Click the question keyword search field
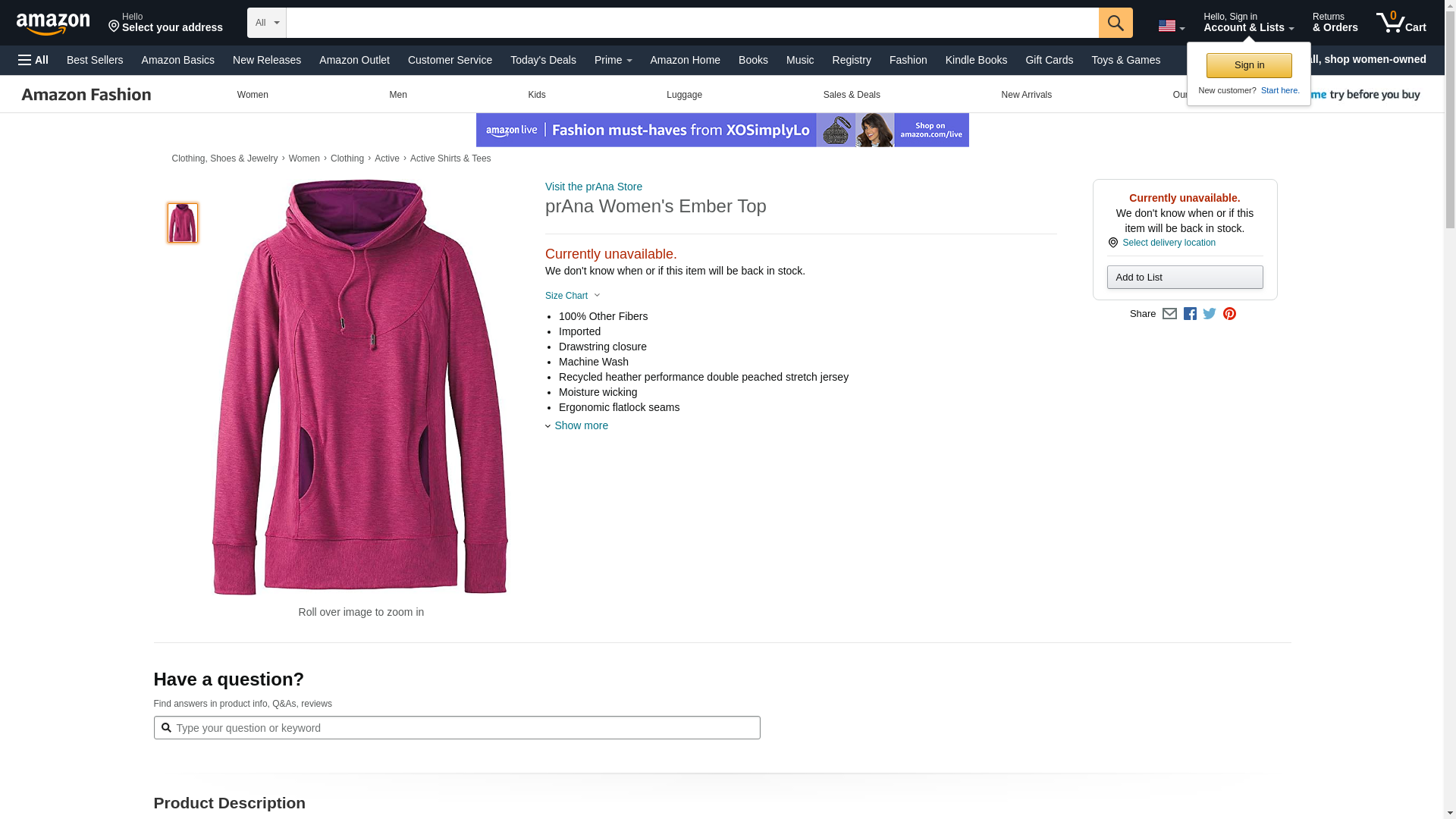Screen dimensions: 1456x819 pos(457,728)
